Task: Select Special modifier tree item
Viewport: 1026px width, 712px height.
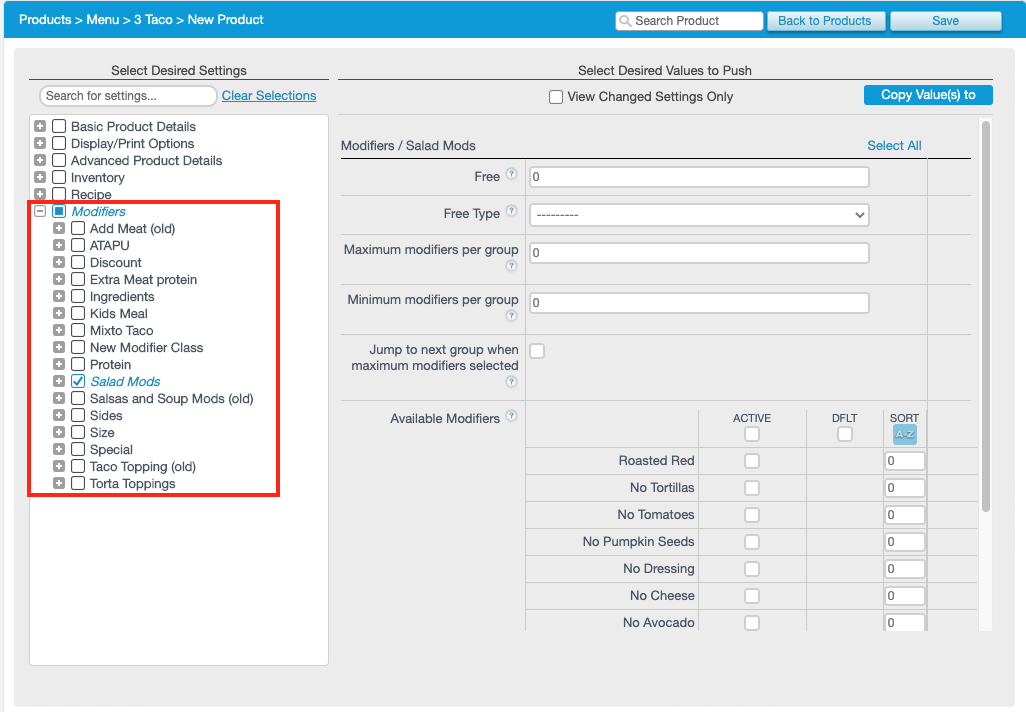Action: point(111,450)
